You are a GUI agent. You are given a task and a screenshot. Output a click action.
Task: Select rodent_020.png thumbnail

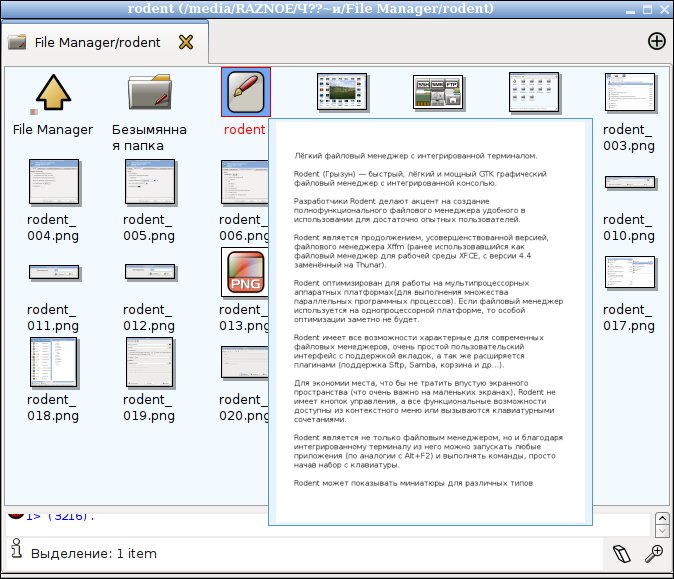click(x=245, y=362)
